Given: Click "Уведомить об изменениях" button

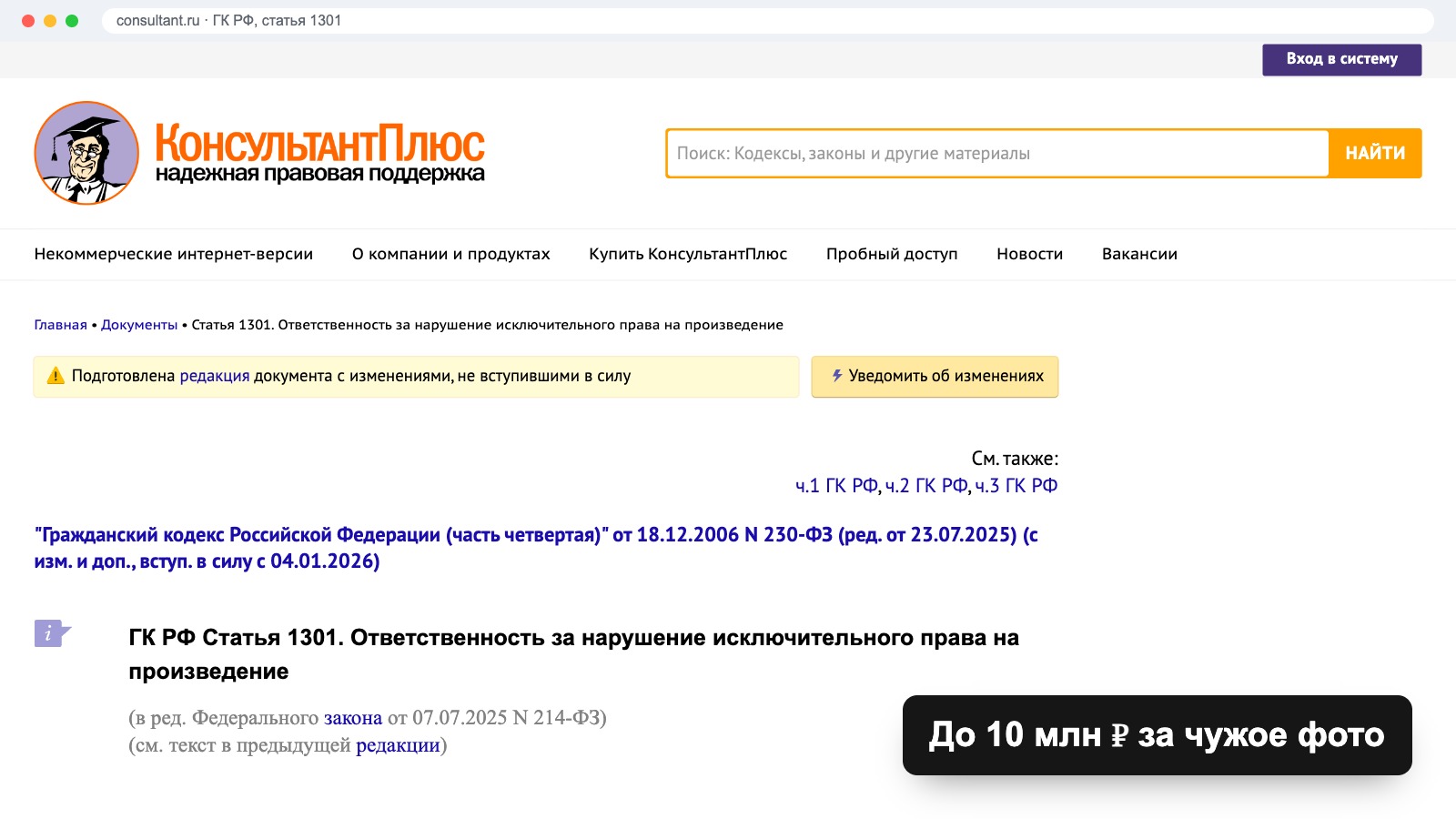Looking at the screenshot, I should click(x=935, y=377).
